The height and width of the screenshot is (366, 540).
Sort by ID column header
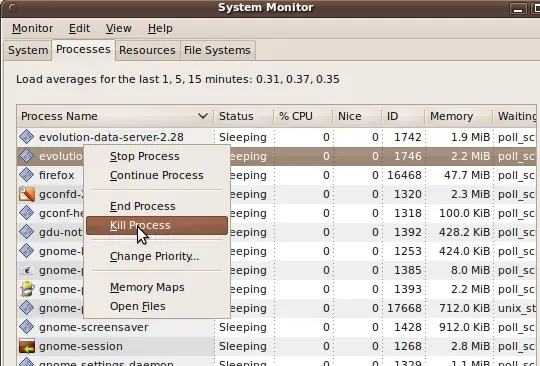(403, 116)
